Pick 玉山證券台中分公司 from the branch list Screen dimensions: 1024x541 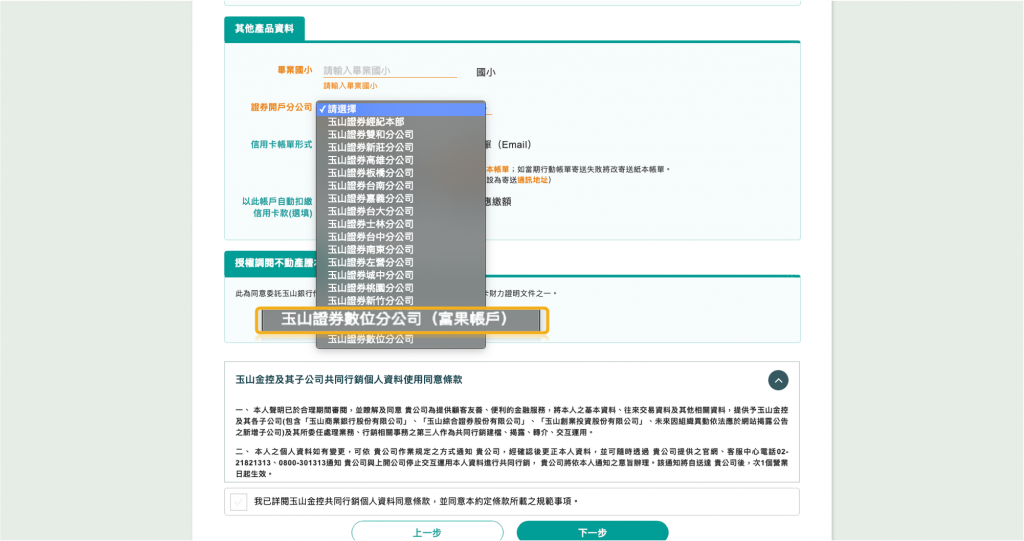(x=401, y=237)
